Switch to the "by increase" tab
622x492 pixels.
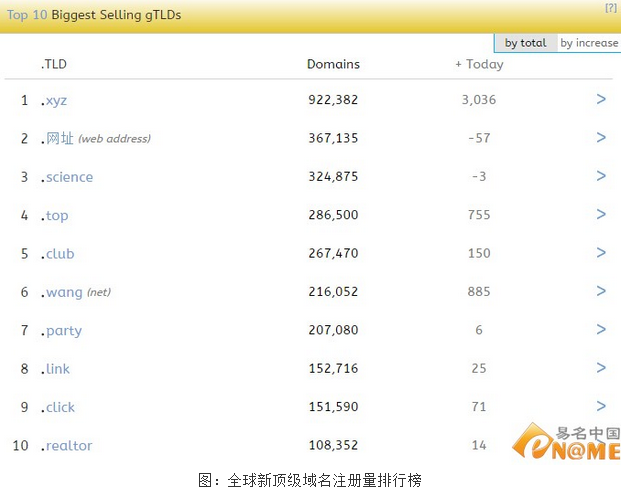point(589,43)
